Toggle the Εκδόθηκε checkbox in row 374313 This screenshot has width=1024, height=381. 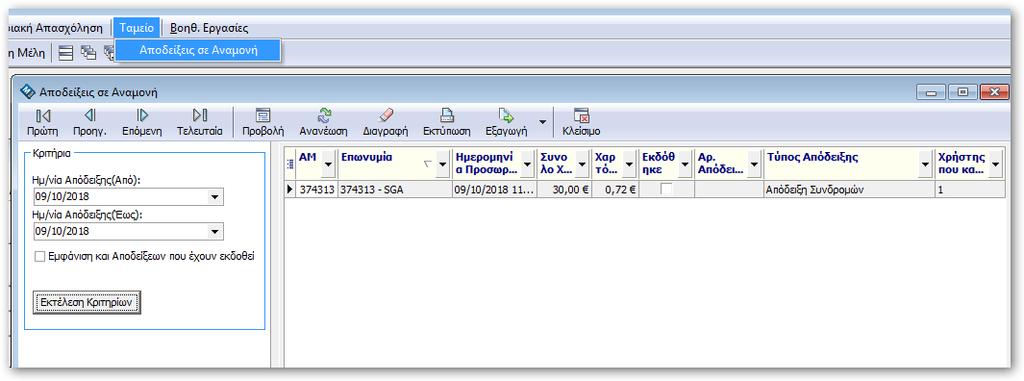(666, 190)
